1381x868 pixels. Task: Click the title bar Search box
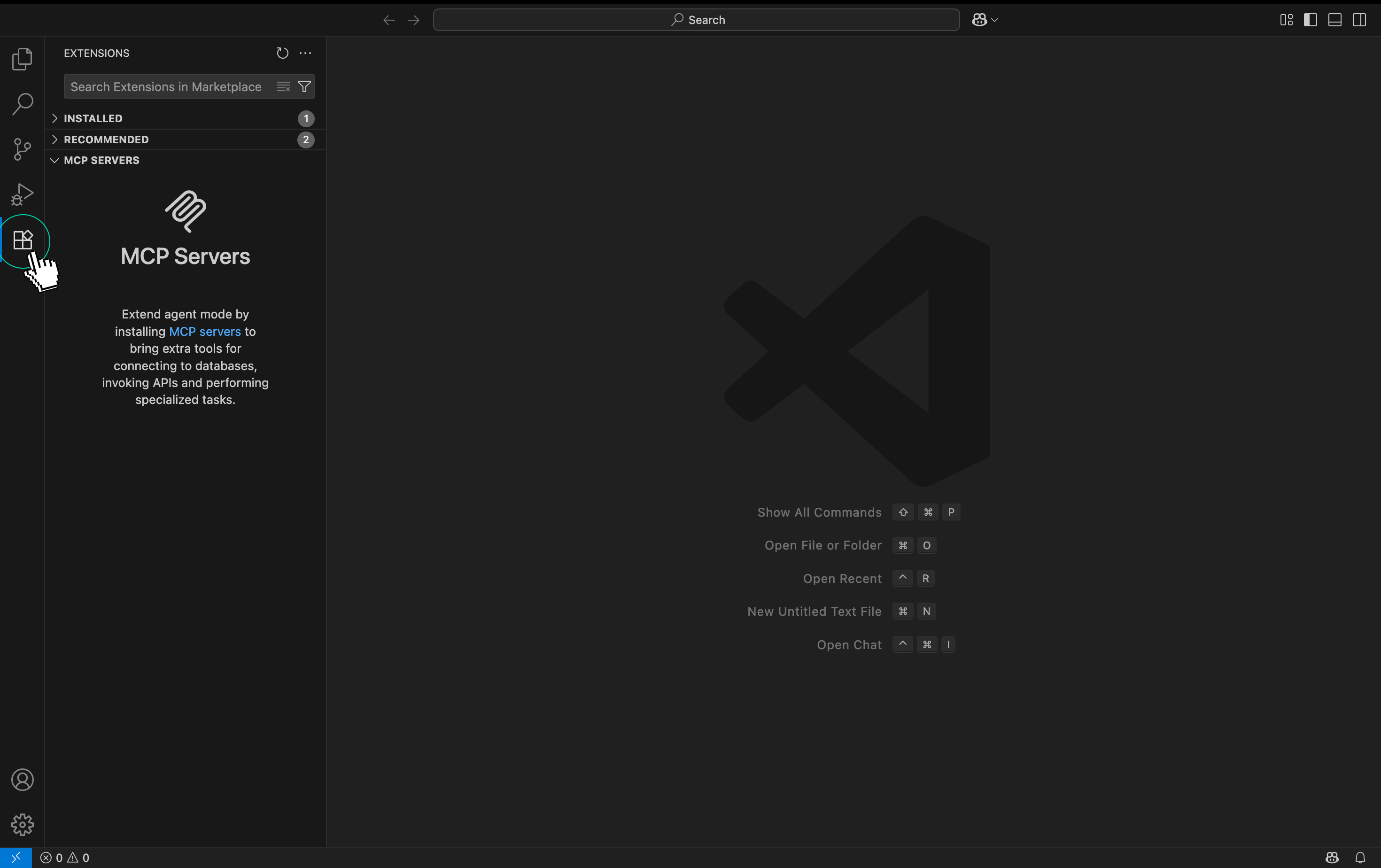(x=696, y=20)
